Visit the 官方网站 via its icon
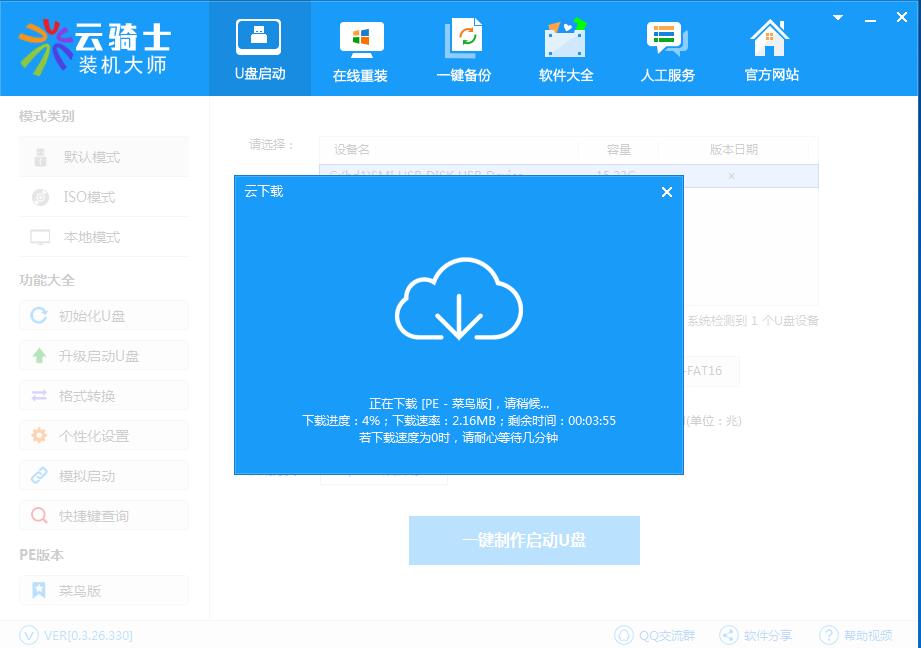 (x=769, y=47)
